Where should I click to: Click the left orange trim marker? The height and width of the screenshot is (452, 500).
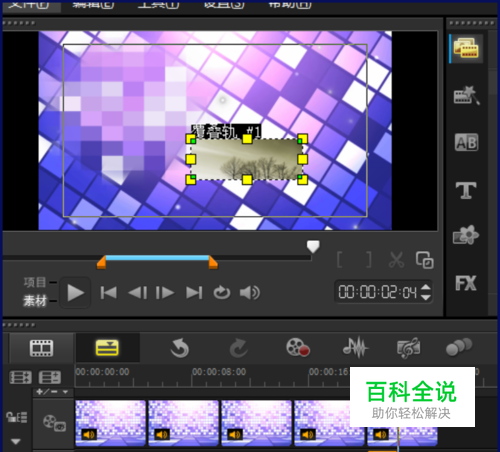click(101, 262)
